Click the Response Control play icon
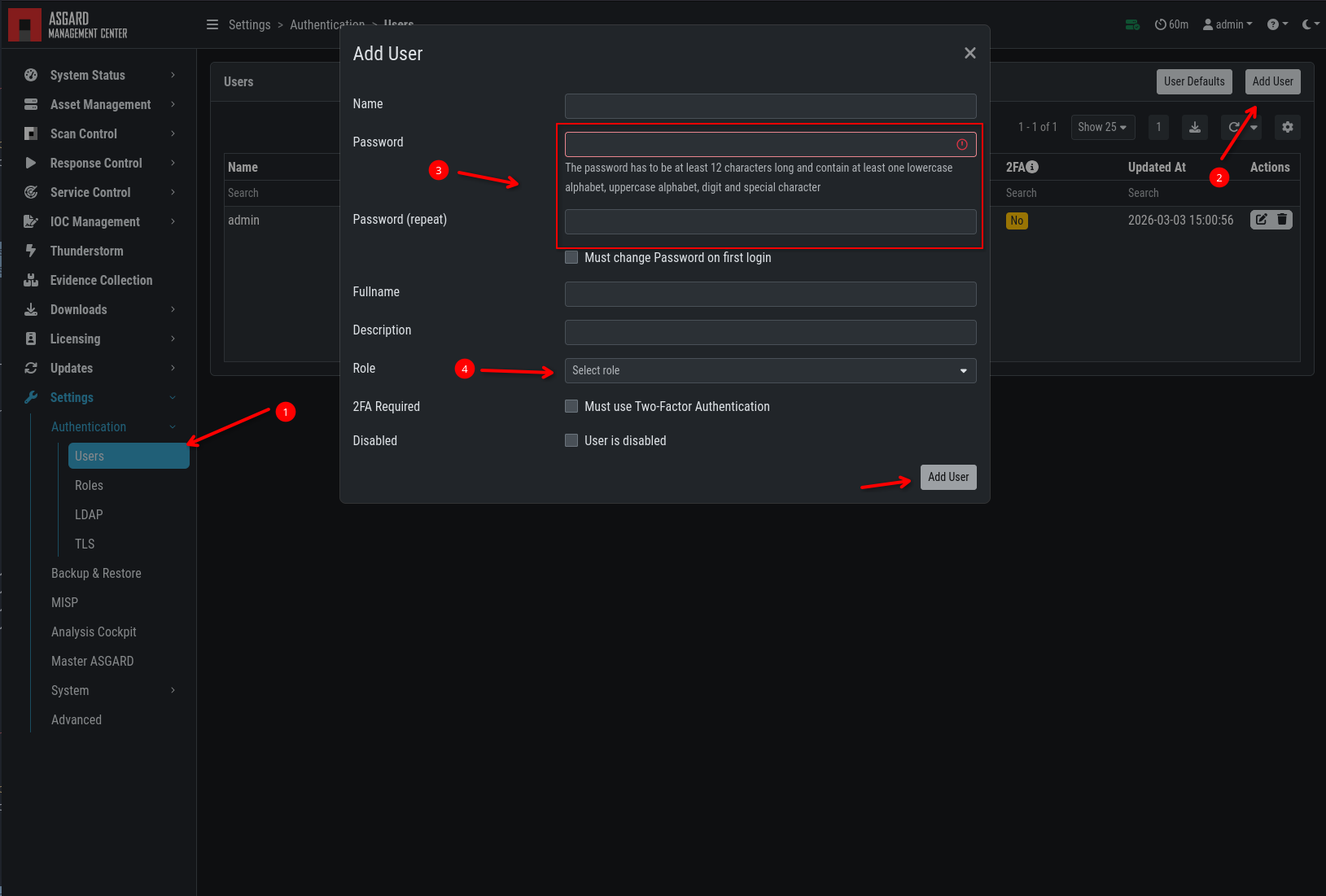 click(x=31, y=163)
